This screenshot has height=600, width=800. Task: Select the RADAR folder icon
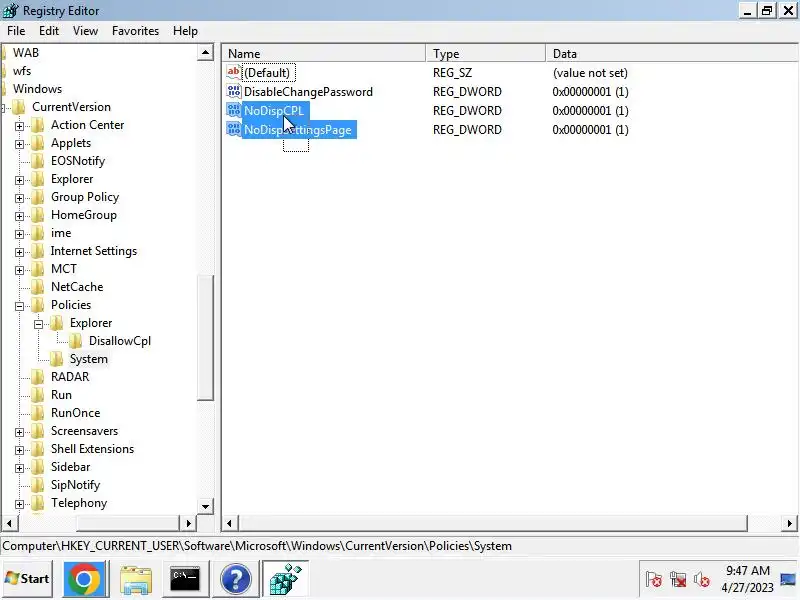pos(38,377)
